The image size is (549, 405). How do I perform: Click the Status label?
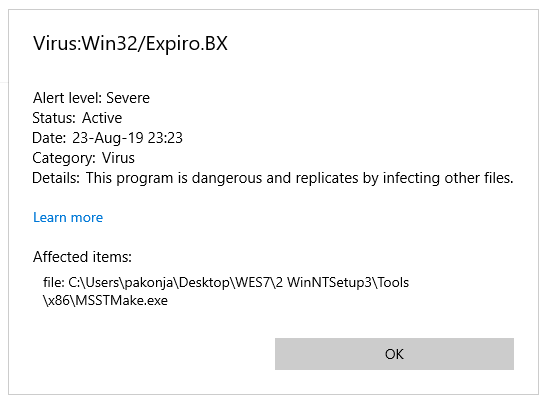[x=54, y=118]
